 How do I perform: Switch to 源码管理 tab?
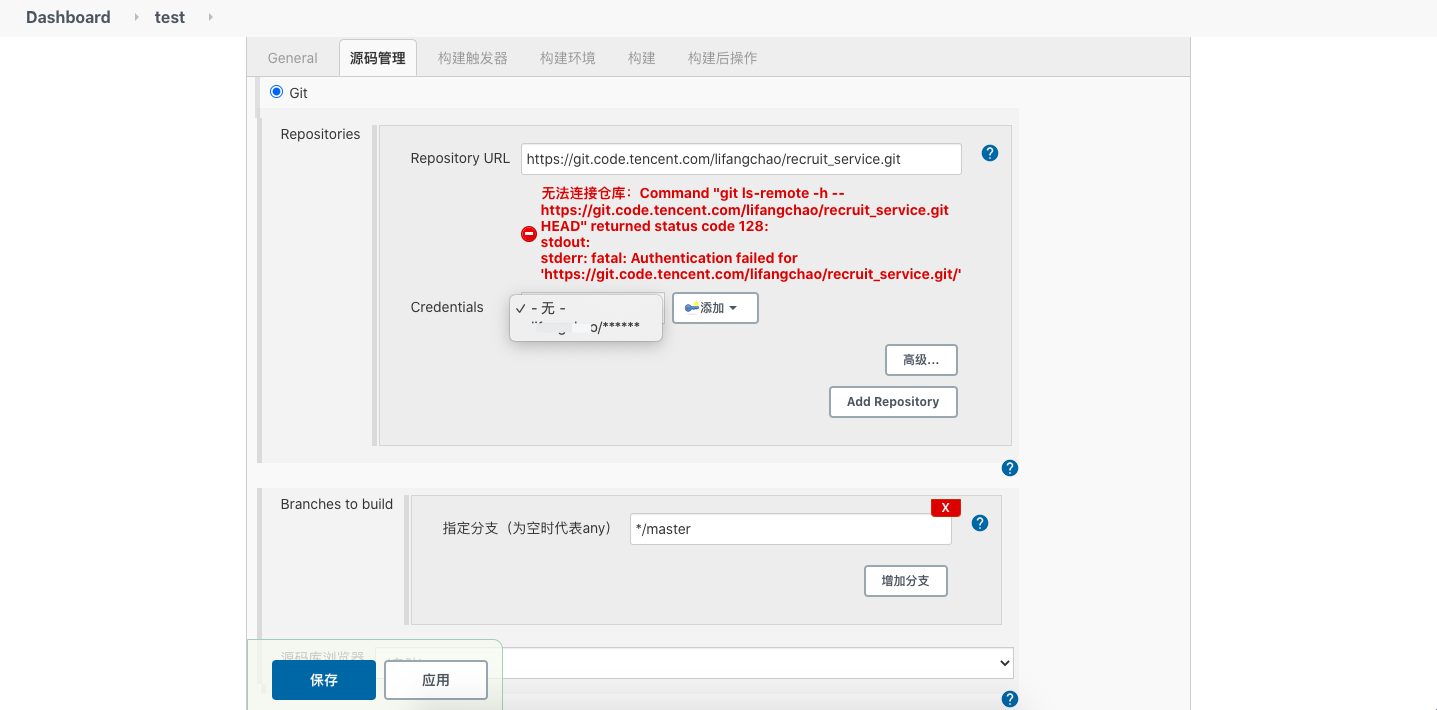(378, 58)
